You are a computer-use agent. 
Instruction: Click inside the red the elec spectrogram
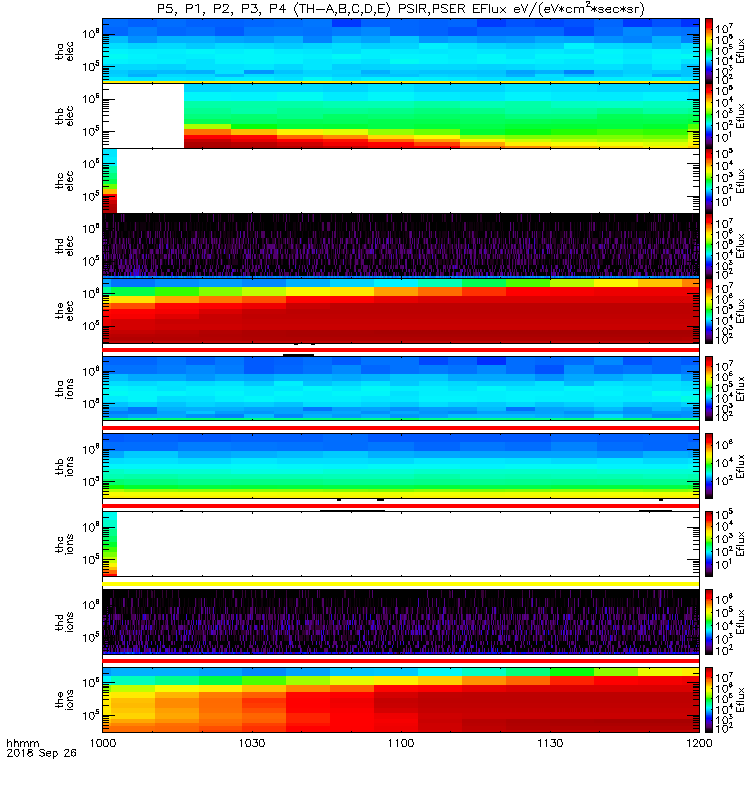401,310
